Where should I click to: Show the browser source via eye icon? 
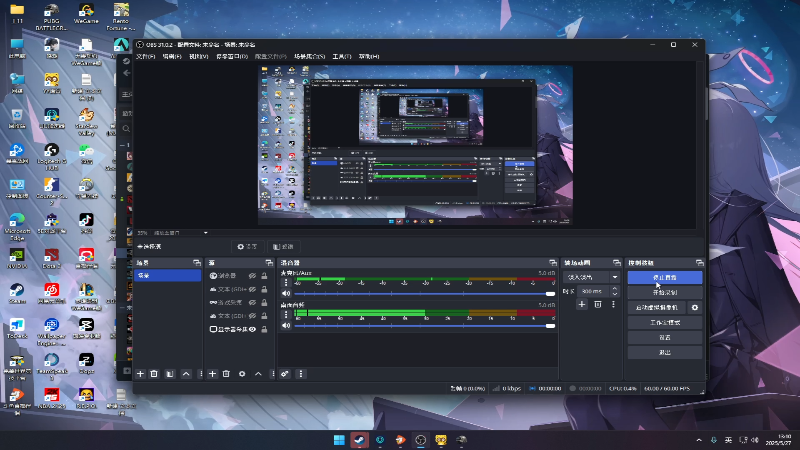[252, 276]
